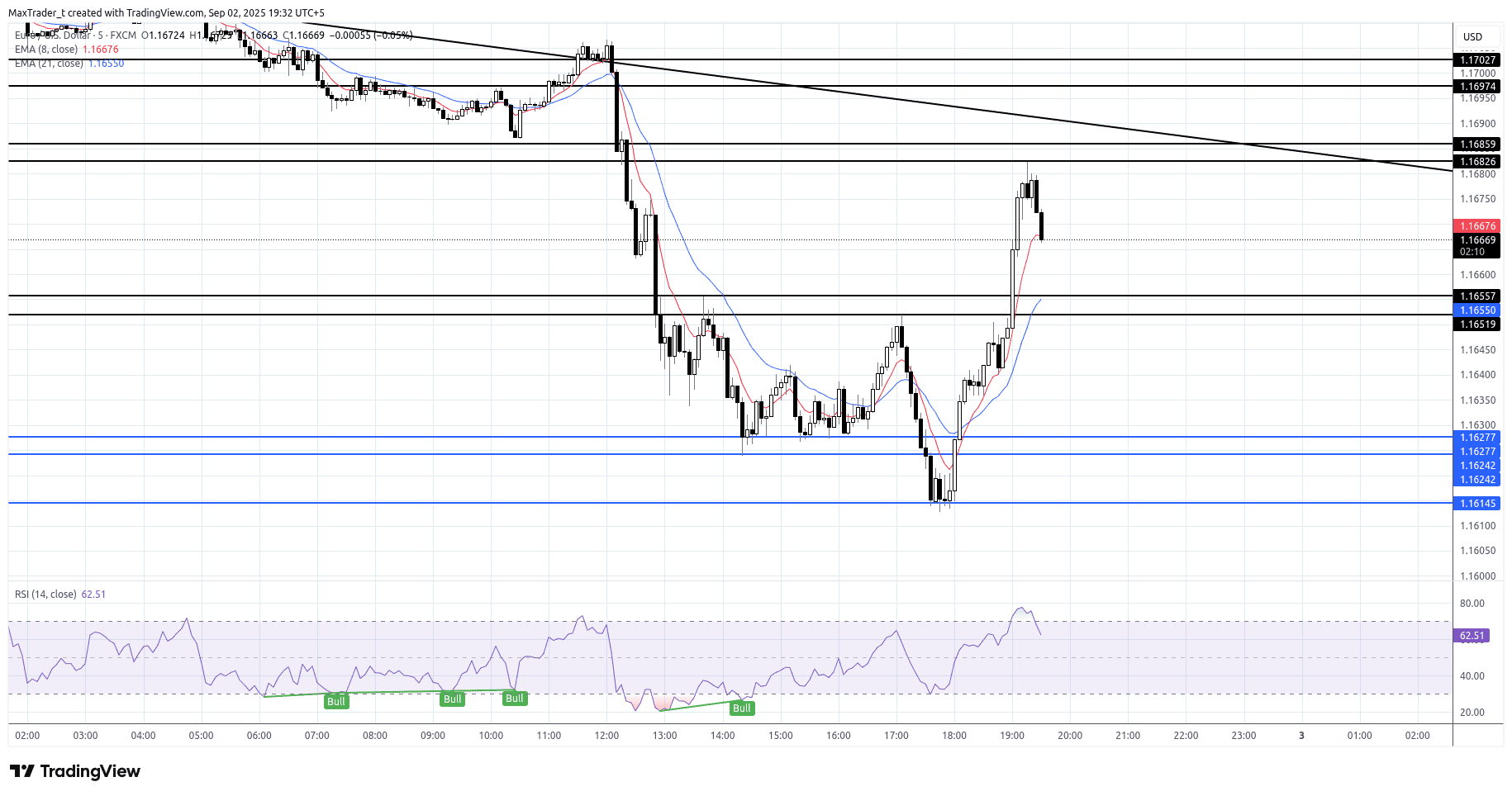Click the bold date marker 3 on time axis

[1301, 736]
